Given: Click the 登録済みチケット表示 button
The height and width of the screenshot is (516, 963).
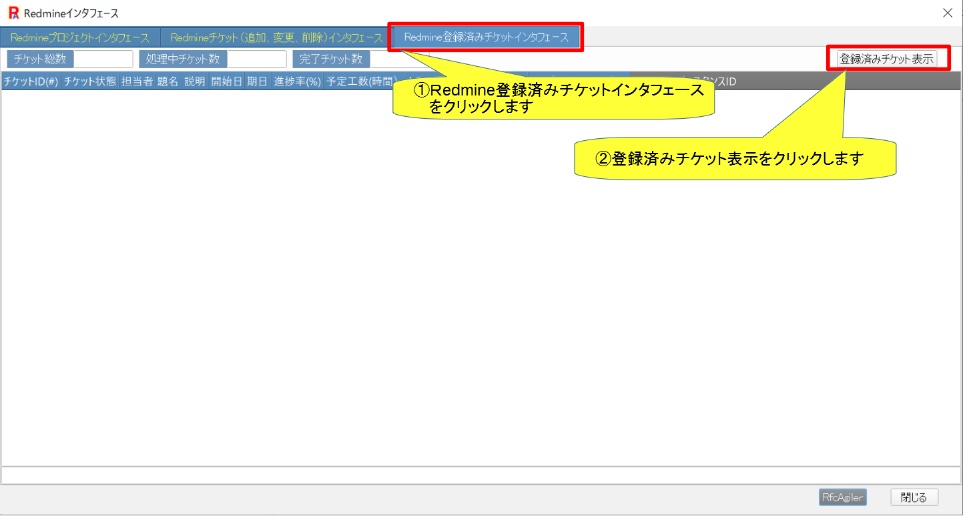Looking at the screenshot, I should (886, 59).
